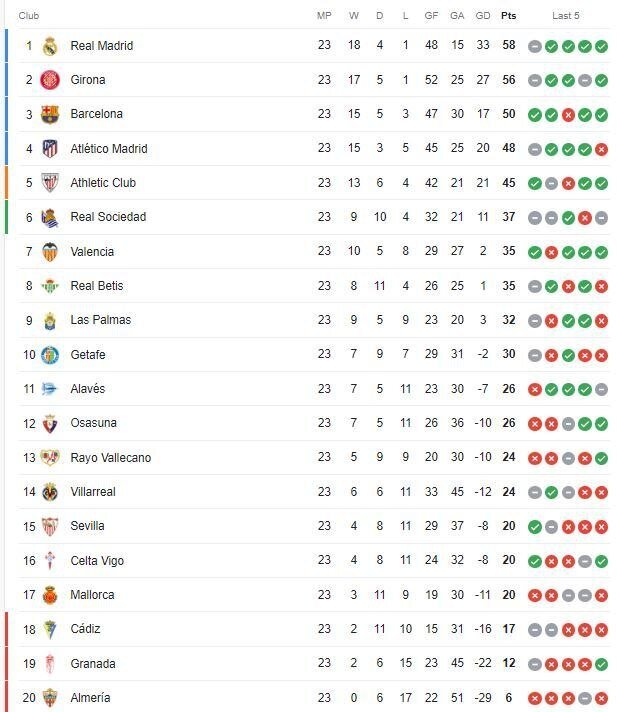Select the Getafe crest icon
This screenshot has height=712, width=617.
point(50,355)
